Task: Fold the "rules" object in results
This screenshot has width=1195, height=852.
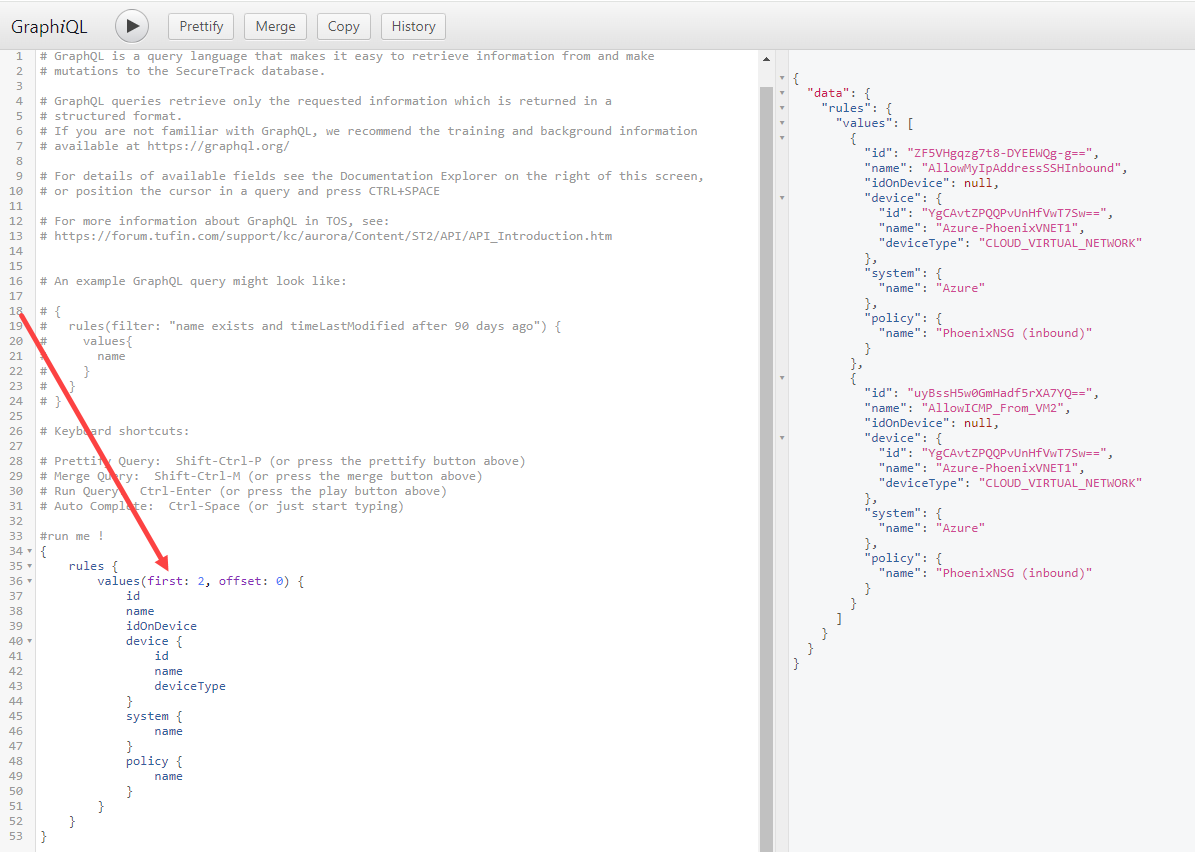Action: (x=782, y=108)
